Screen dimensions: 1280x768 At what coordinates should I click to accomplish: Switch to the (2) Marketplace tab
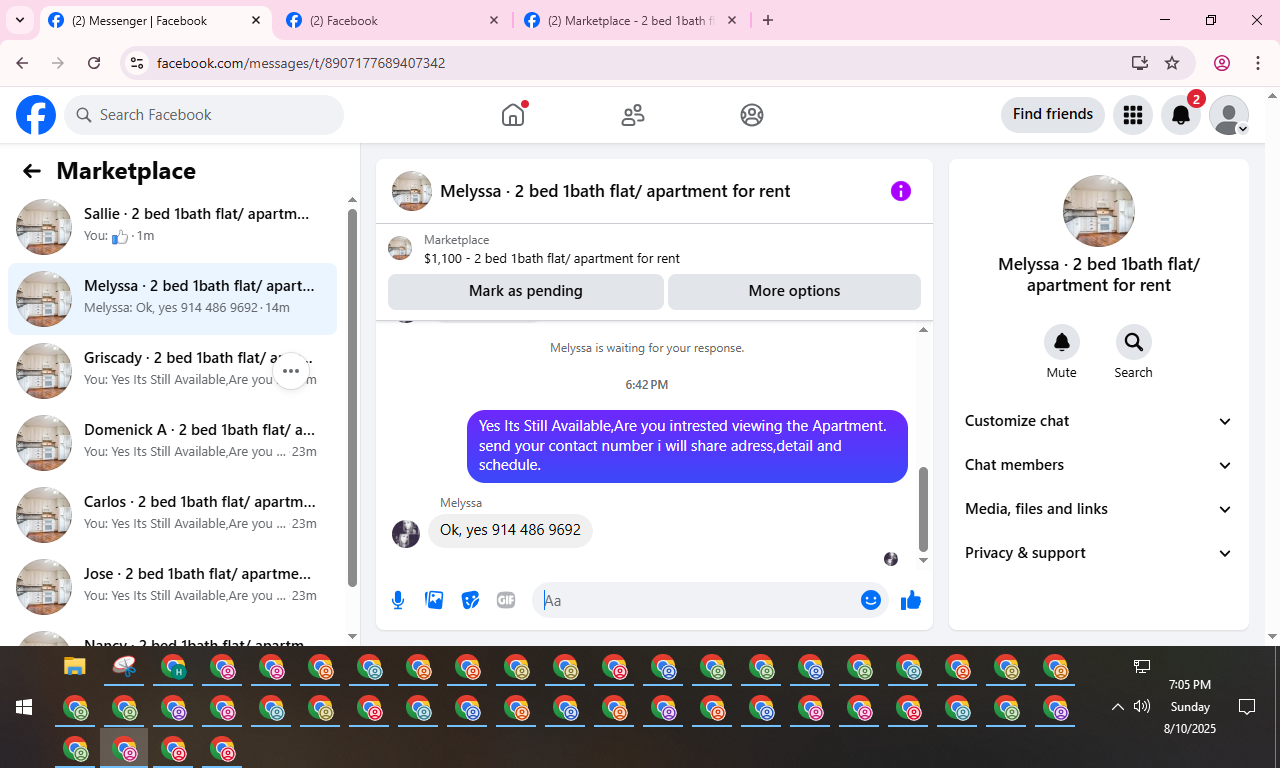[631, 20]
